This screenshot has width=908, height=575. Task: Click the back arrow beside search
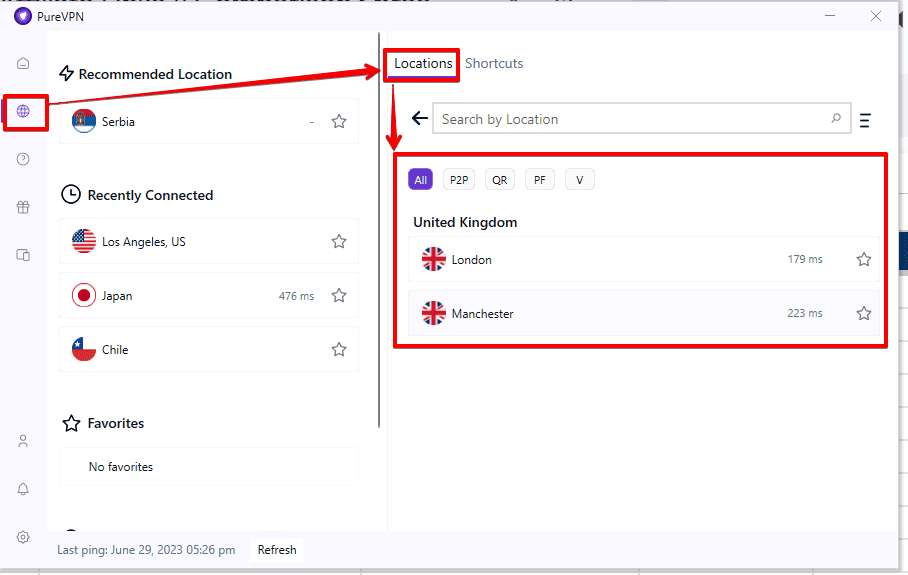pyautogui.click(x=420, y=119)
